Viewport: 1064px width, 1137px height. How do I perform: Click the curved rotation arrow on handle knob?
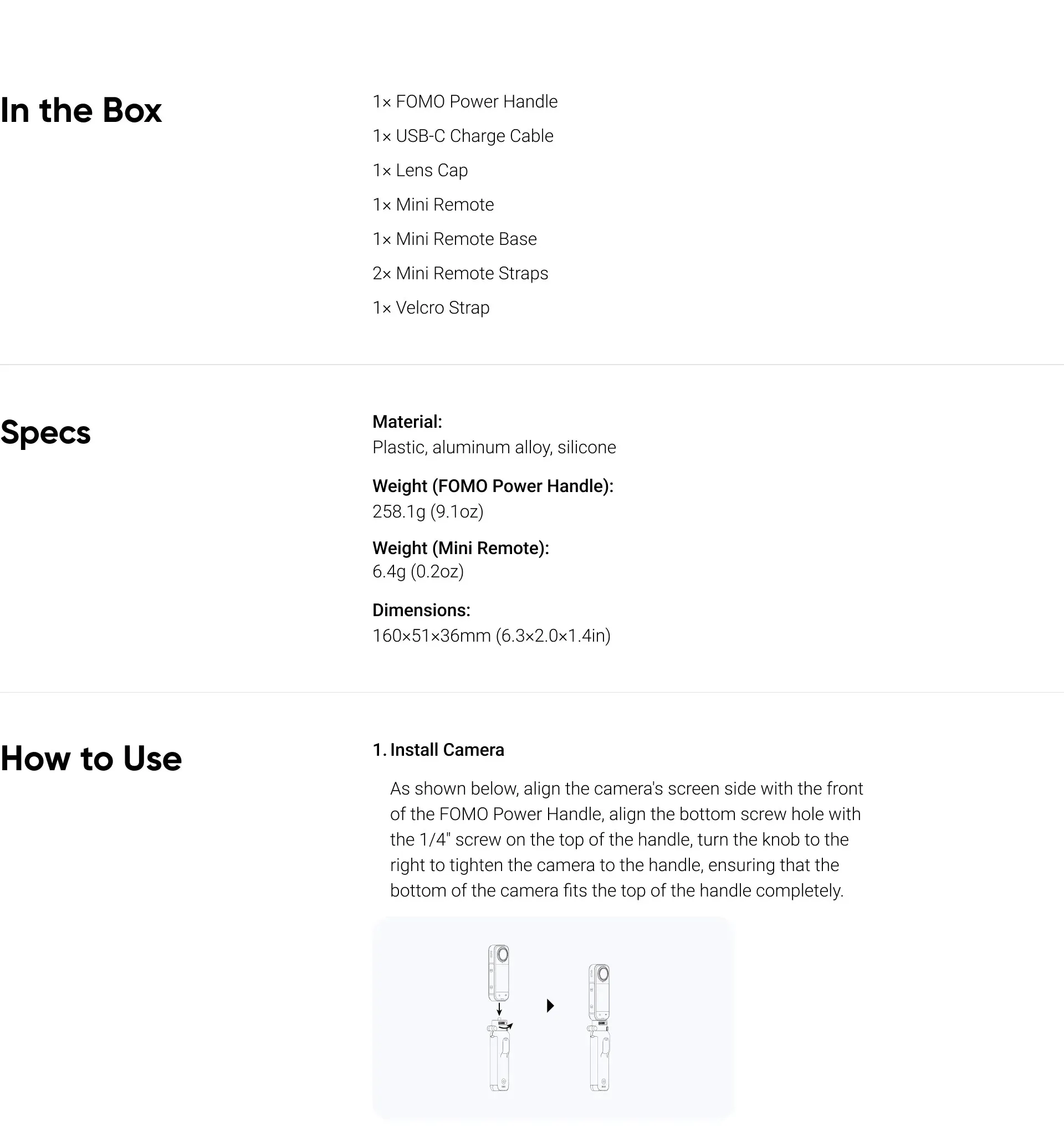(507, 1027)
